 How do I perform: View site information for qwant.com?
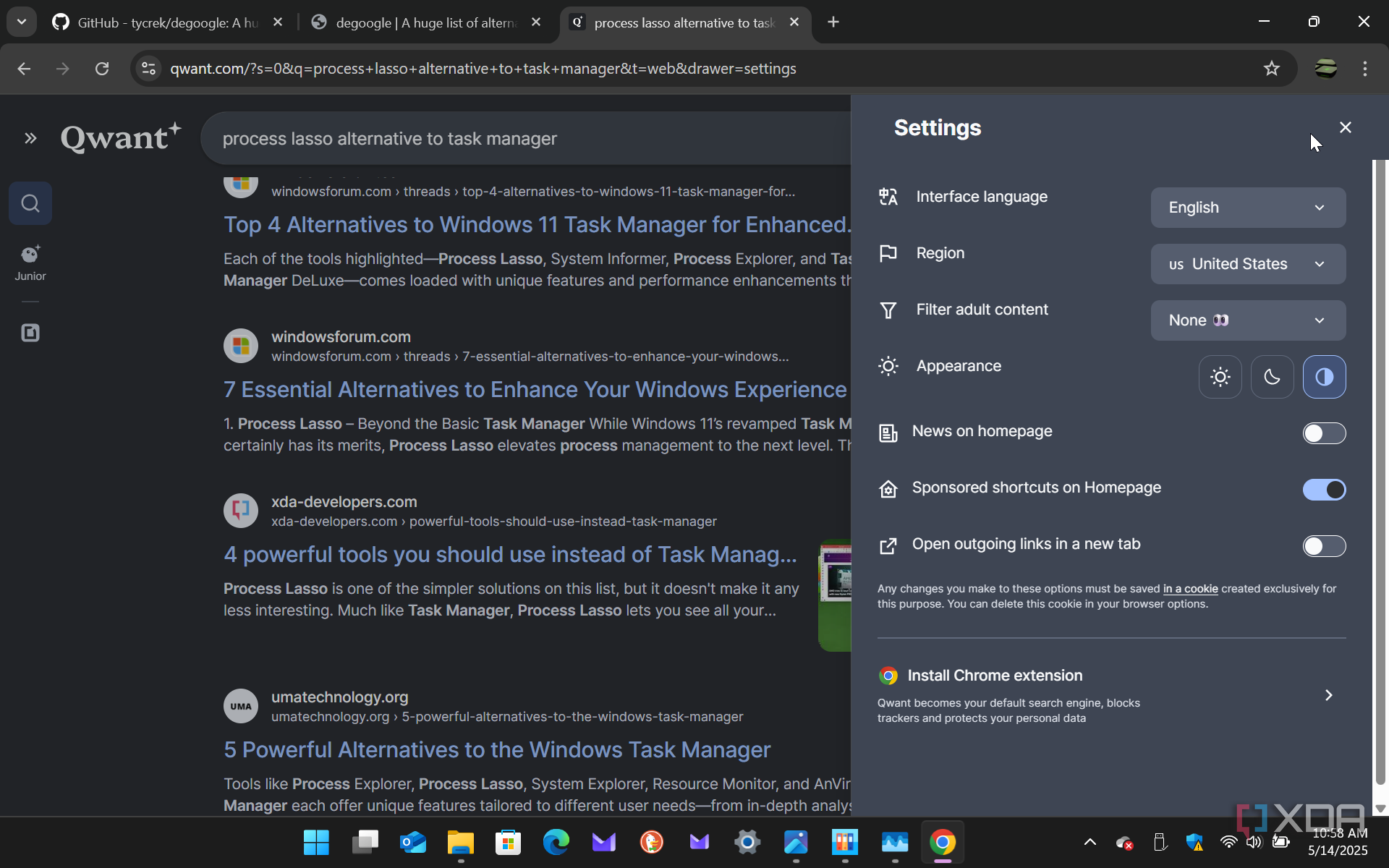click(x=149, y=69)
